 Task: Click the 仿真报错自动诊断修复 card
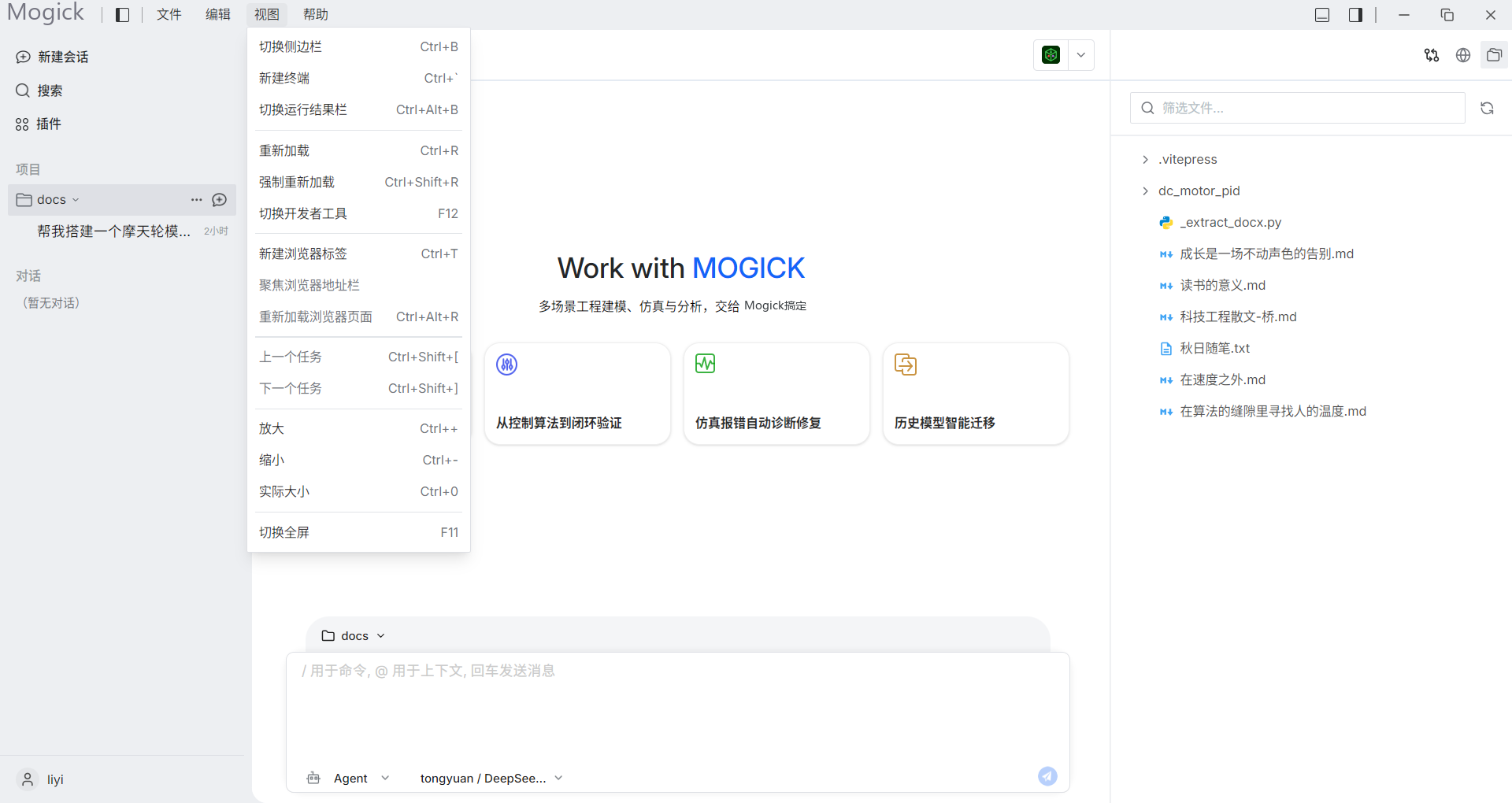click(x=776, y=394)
